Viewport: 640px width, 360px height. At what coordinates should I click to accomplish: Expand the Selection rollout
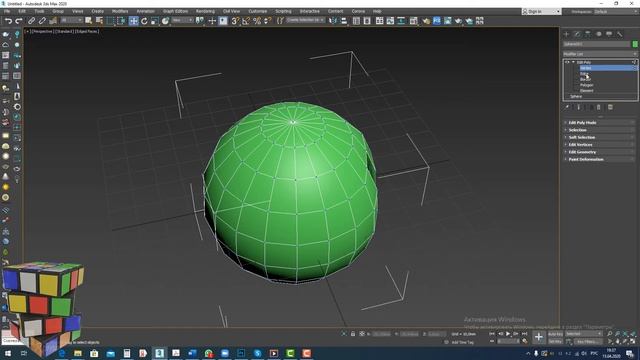599,130
